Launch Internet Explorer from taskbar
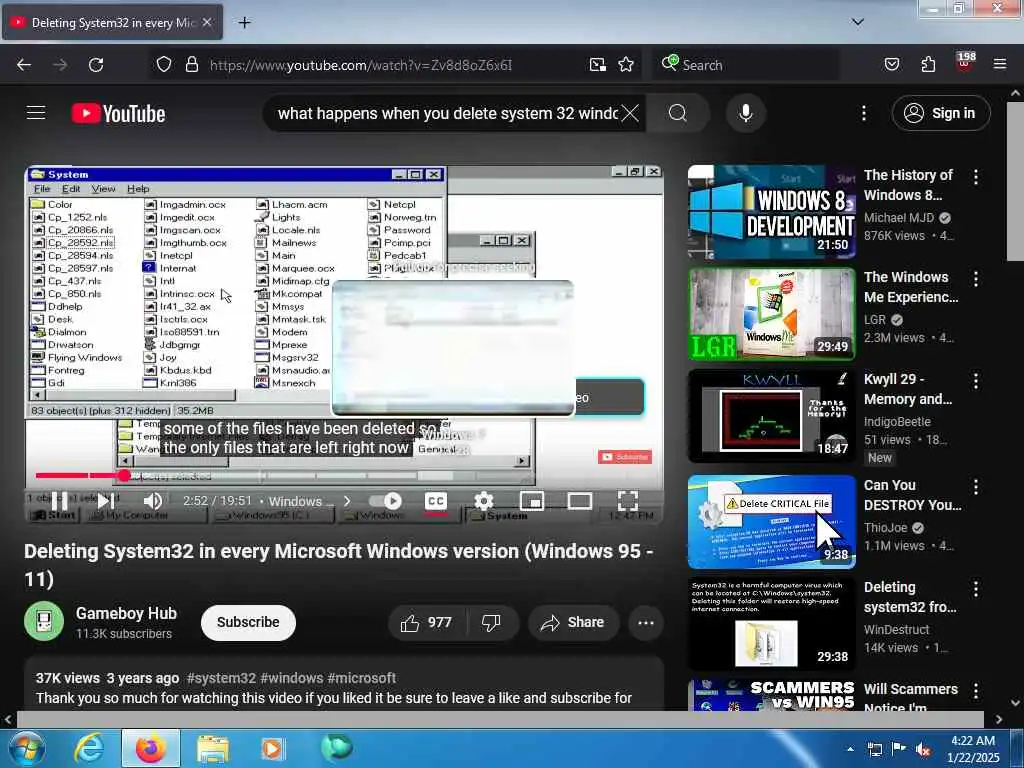This screenshot has height=768, width=1024. [x=89, y=748]
